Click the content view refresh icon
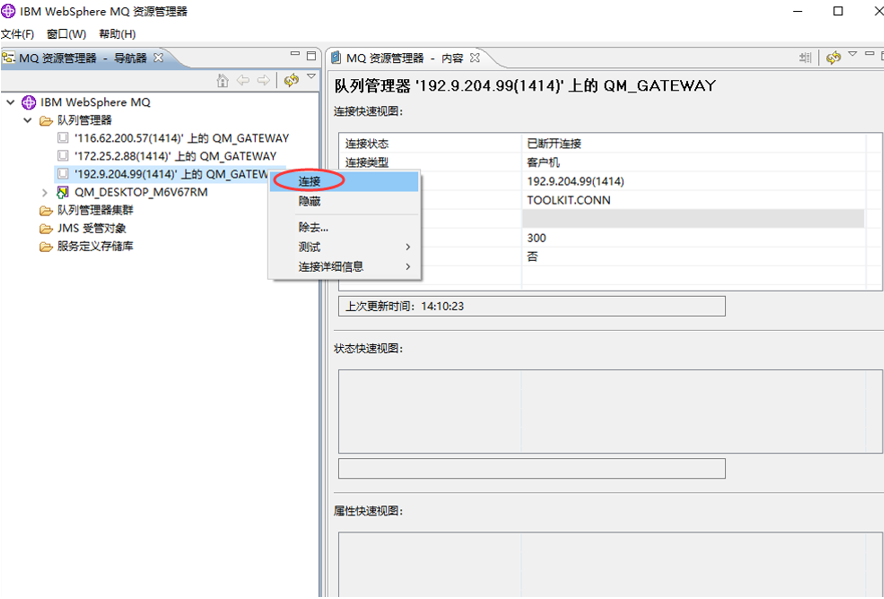The height and width of the screenshot is (599, 884). click(x=833, y=58)
